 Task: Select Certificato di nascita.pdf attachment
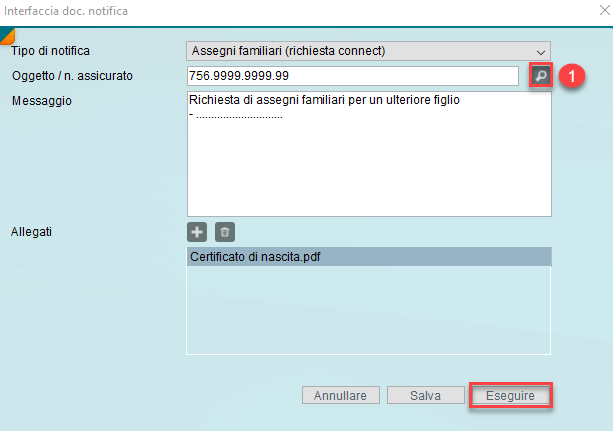(x=369, y=257)
